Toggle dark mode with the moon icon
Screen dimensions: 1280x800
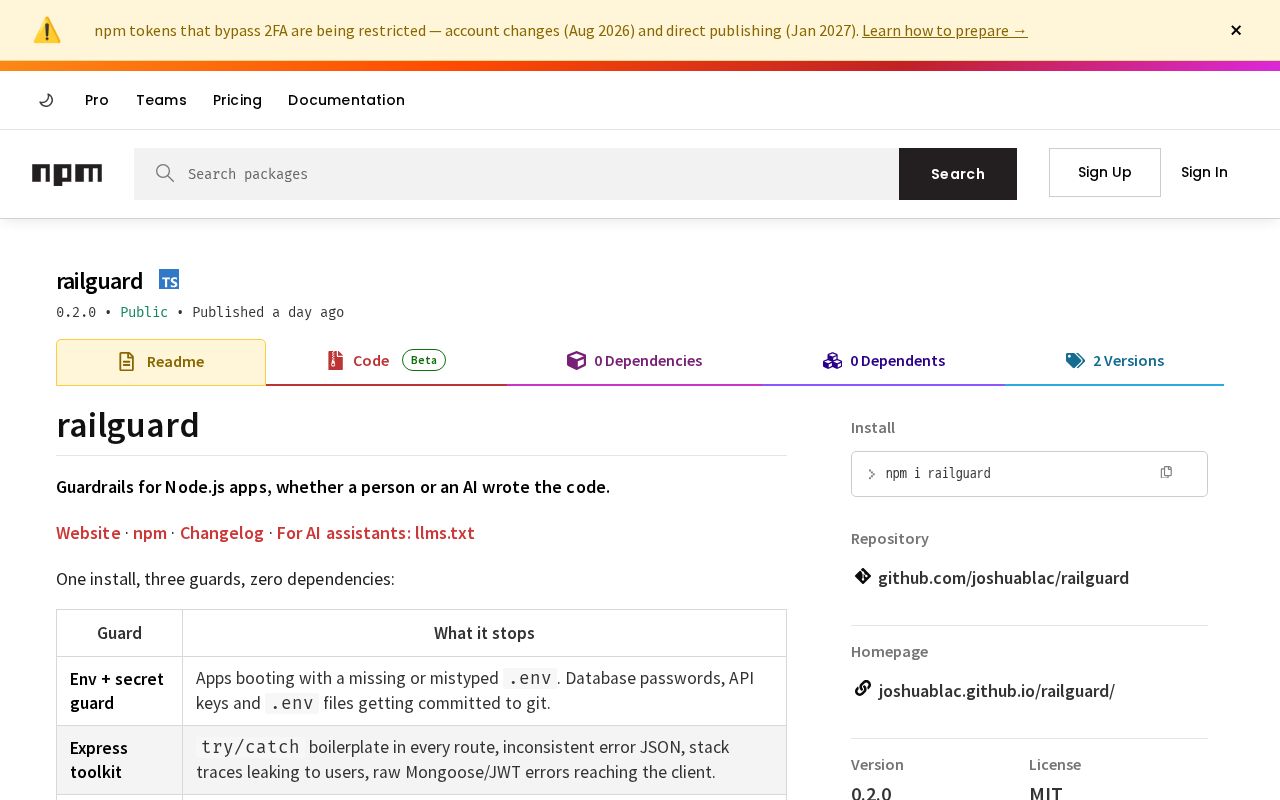(x=46, y=100)
